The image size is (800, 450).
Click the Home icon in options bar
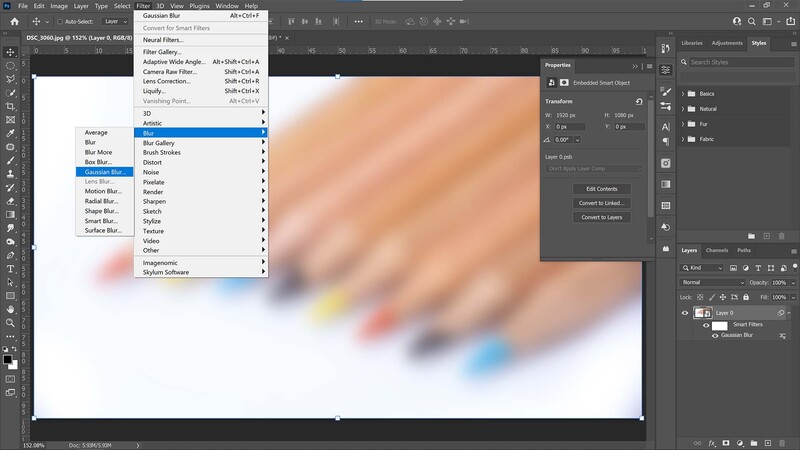(14, 21)
